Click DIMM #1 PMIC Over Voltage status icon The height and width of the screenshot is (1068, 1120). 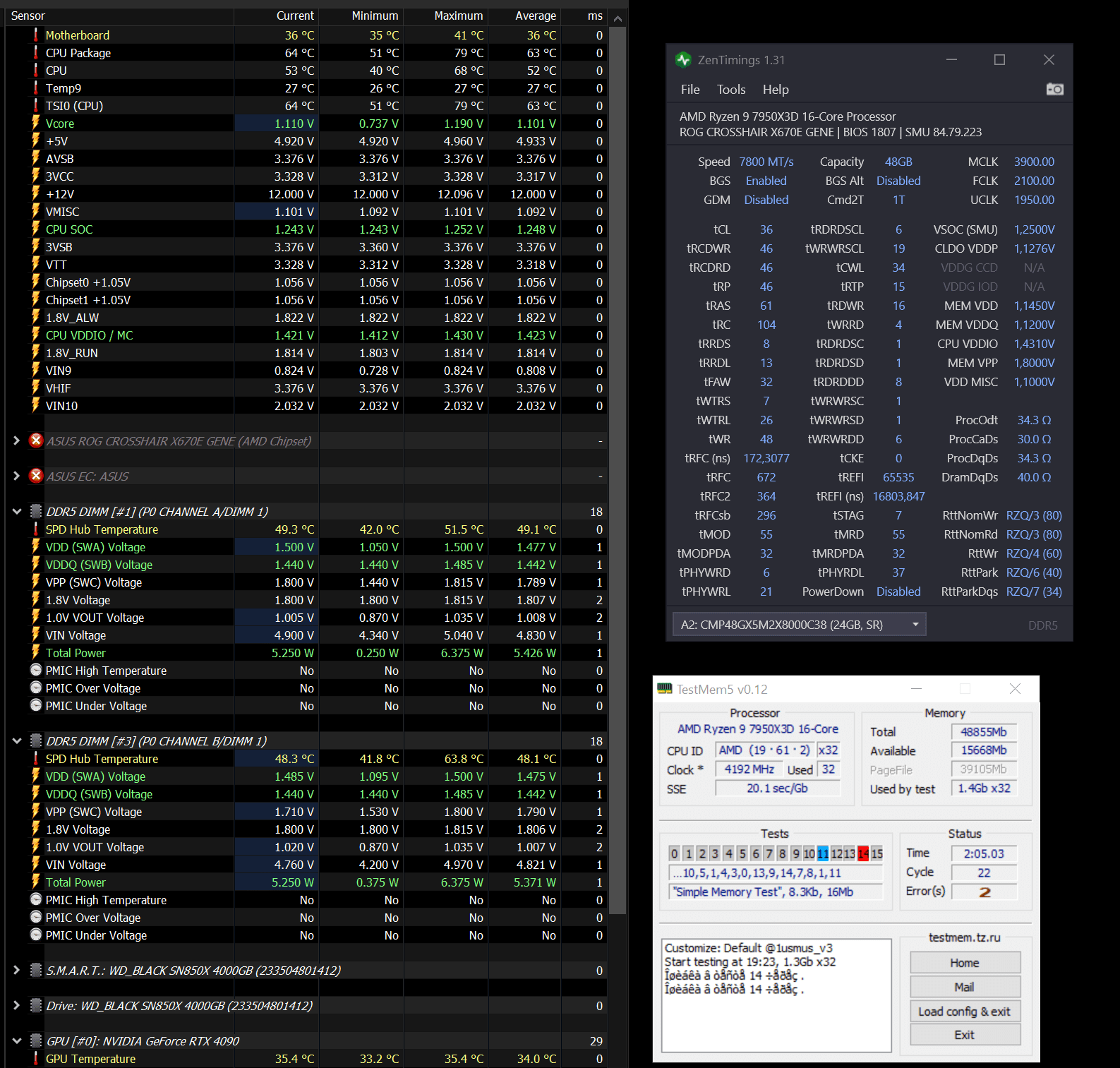pyautogui.click(x=36, y=688)
